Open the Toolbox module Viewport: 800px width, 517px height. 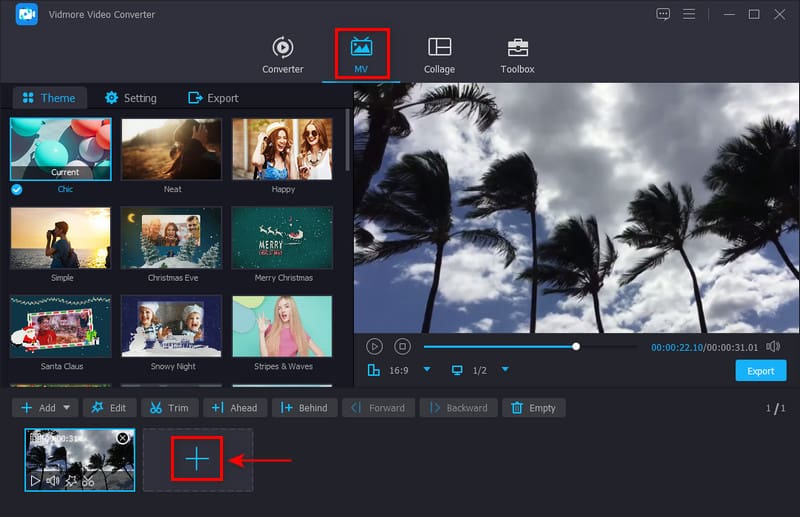pyautogui.click(x=517, y=55)
